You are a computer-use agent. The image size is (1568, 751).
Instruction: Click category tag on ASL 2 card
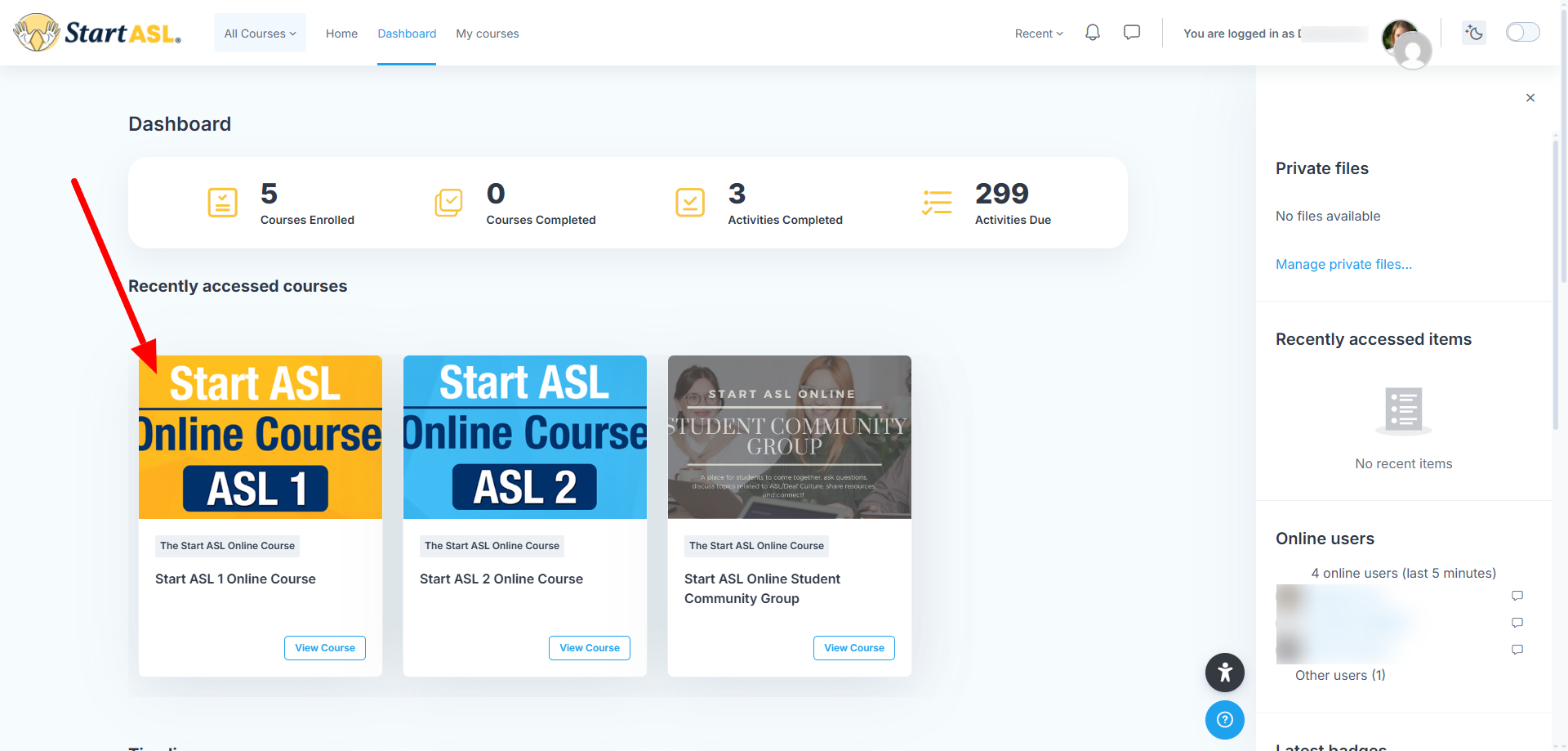[x=492, y=546]
